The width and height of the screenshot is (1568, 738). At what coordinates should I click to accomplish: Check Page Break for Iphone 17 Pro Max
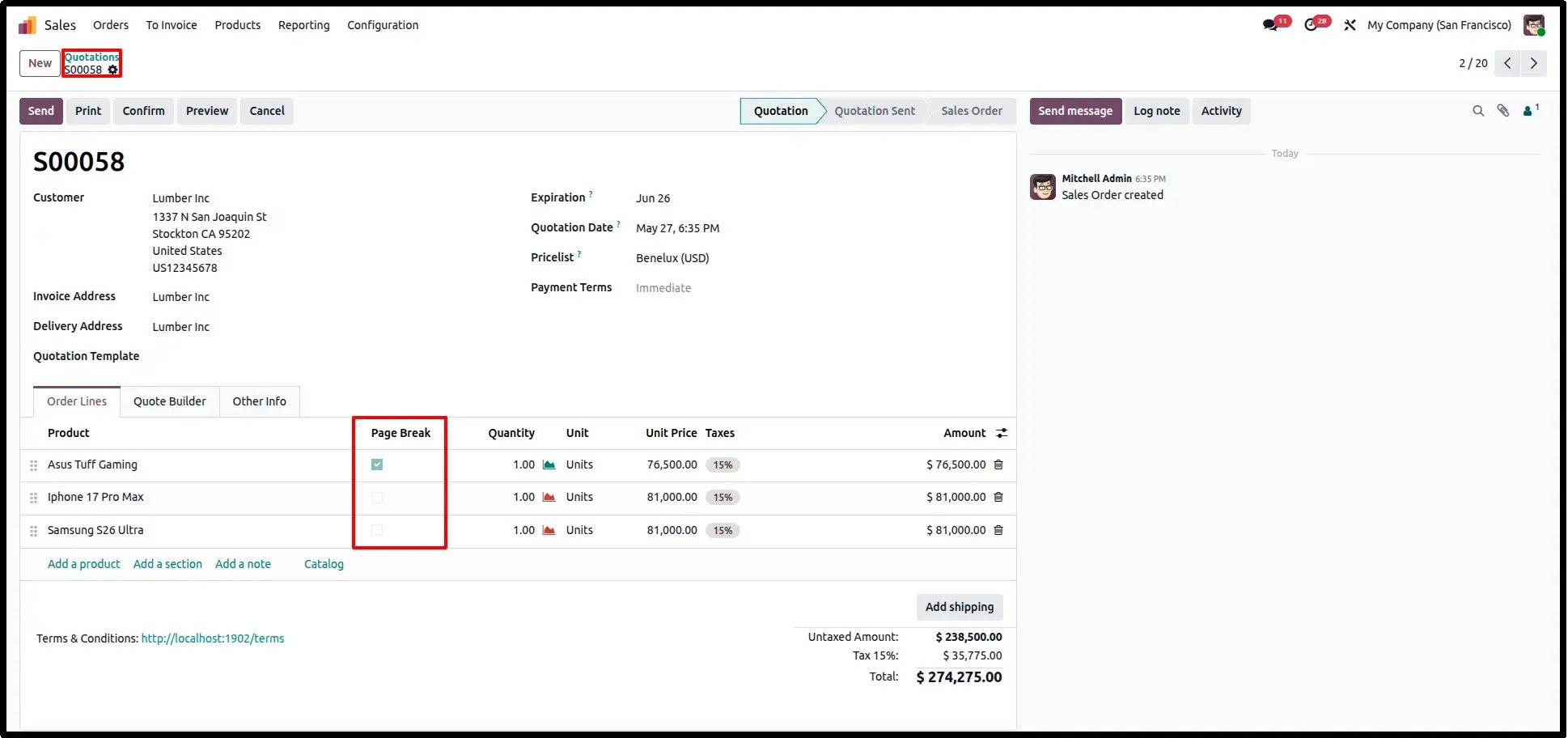pyautogui.click(x=377, y=497)
